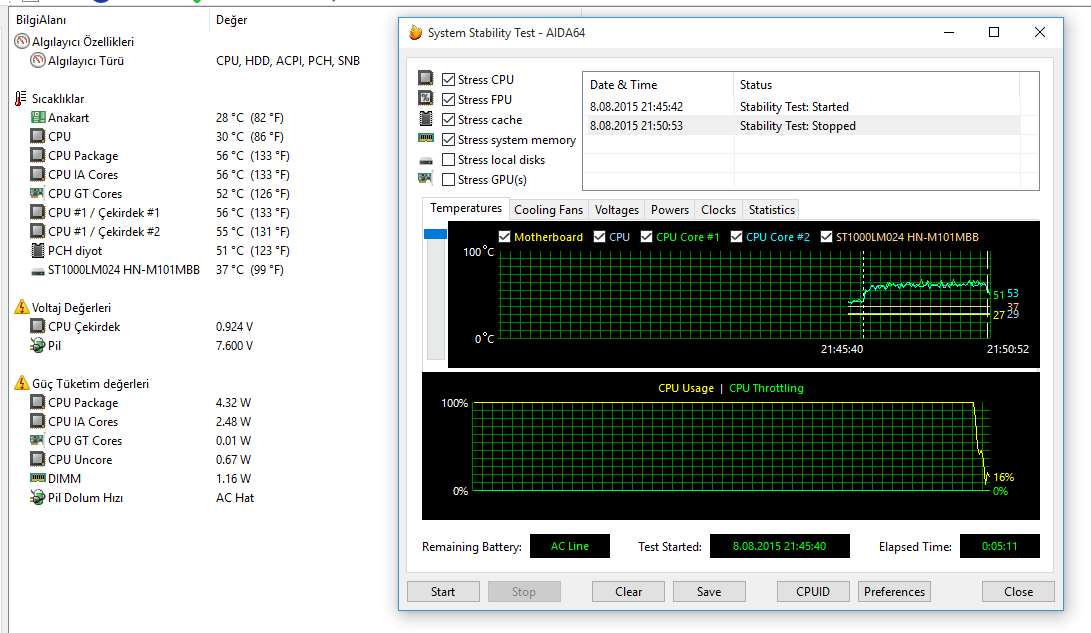The width and height of the screenshot is (1091, 633).
Task: Open the Preferences button
Action: point(894,591)
